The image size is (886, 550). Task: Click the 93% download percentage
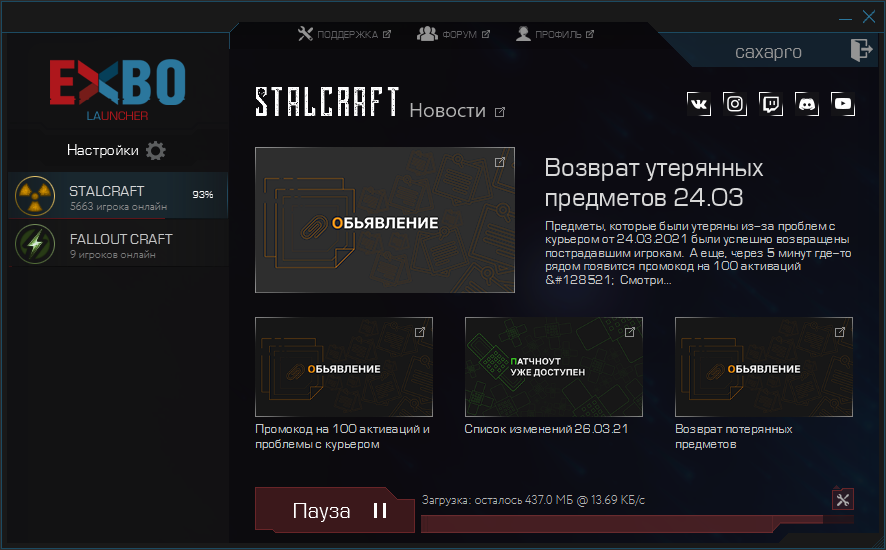click(x=202, y=194)
